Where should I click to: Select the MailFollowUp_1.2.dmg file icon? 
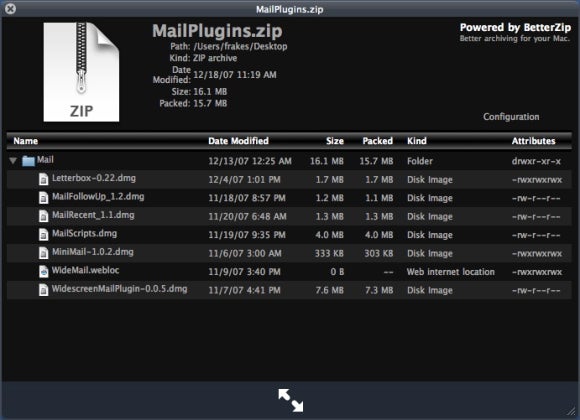pyautogui.click(x=44, y=198)
